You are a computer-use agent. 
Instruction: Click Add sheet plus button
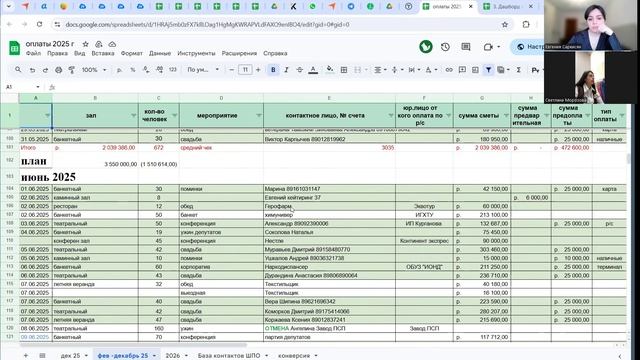(x=26, y=356)
